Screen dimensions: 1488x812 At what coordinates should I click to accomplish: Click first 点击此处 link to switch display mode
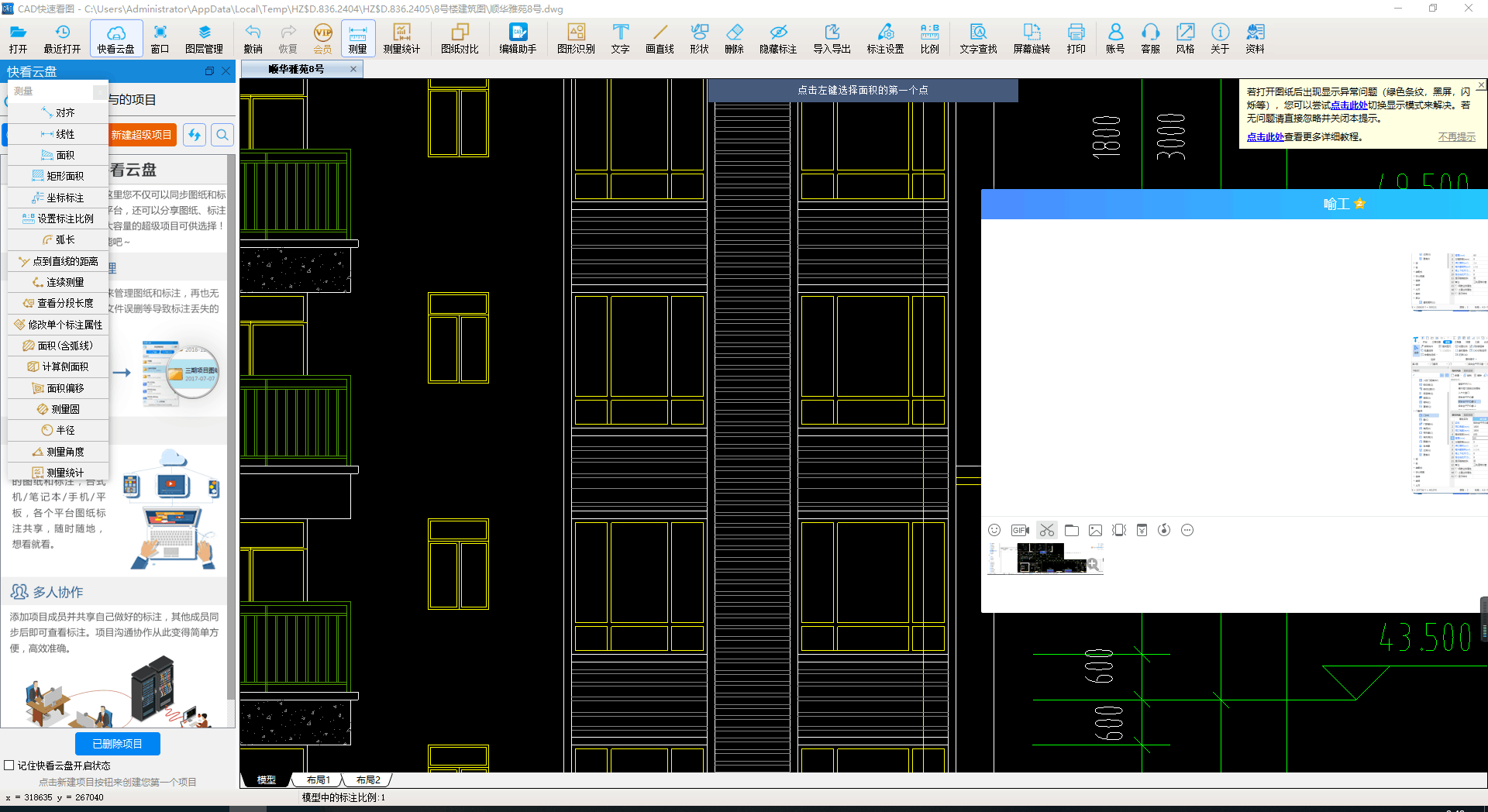coord(1349,105)
